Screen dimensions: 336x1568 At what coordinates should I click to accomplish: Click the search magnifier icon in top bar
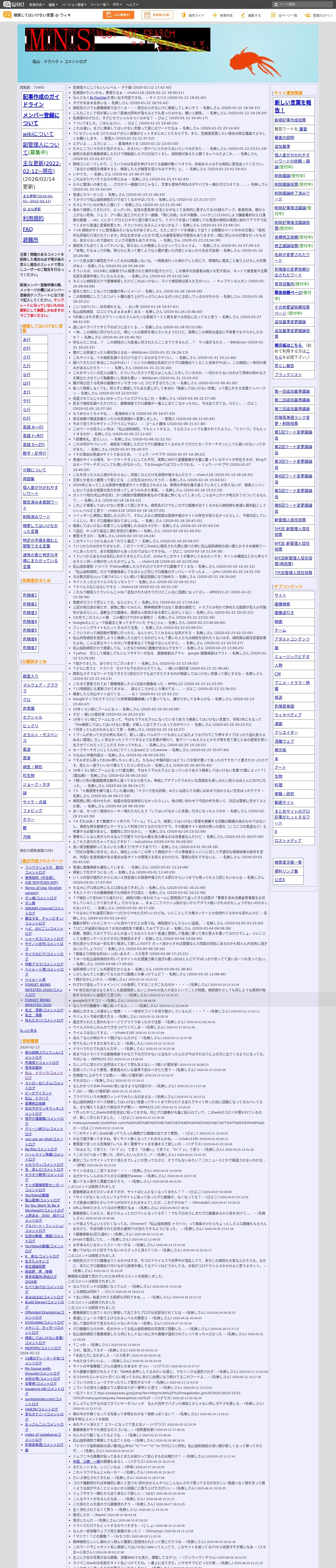click(277, 4)
